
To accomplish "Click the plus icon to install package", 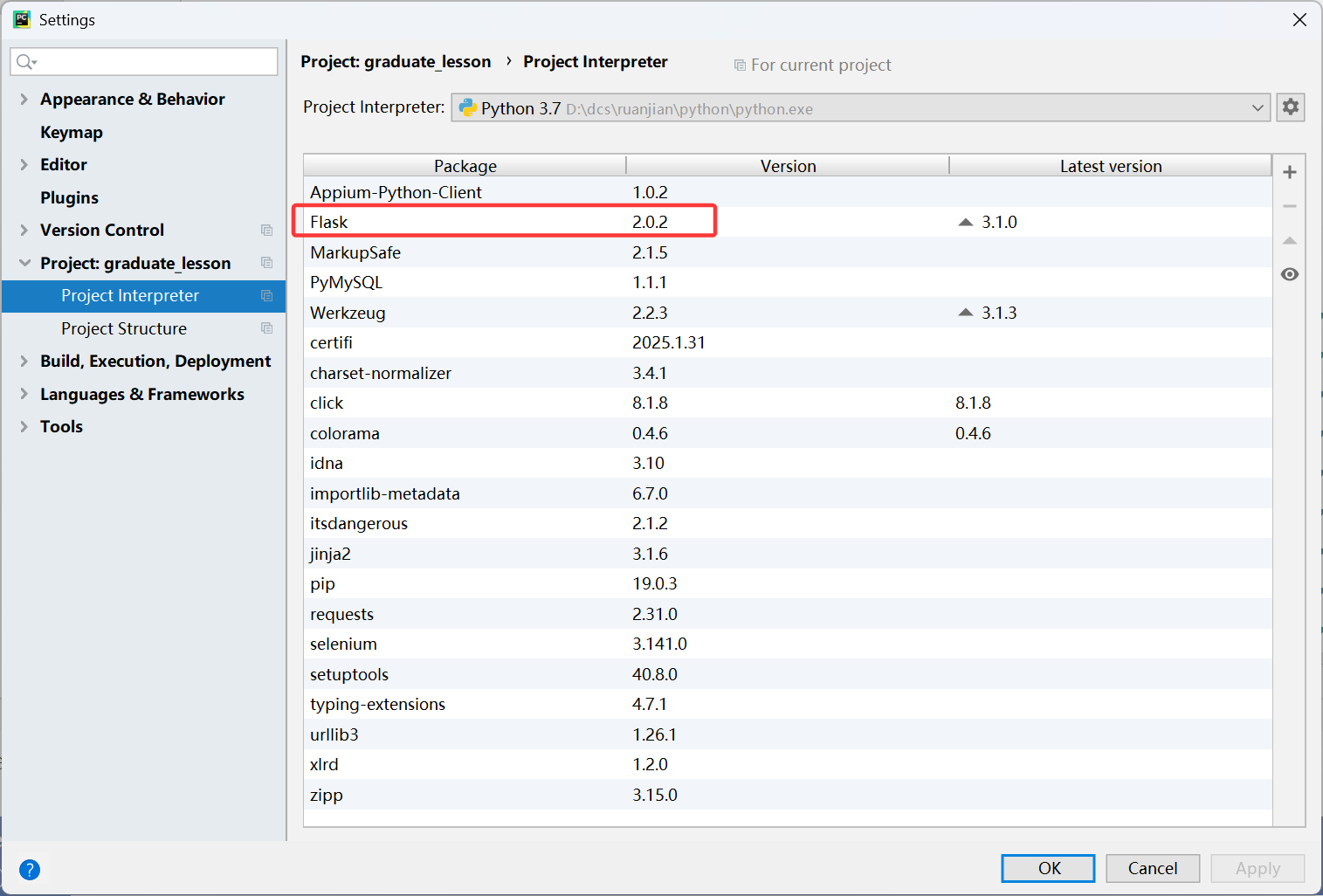I will [1289, 172].
